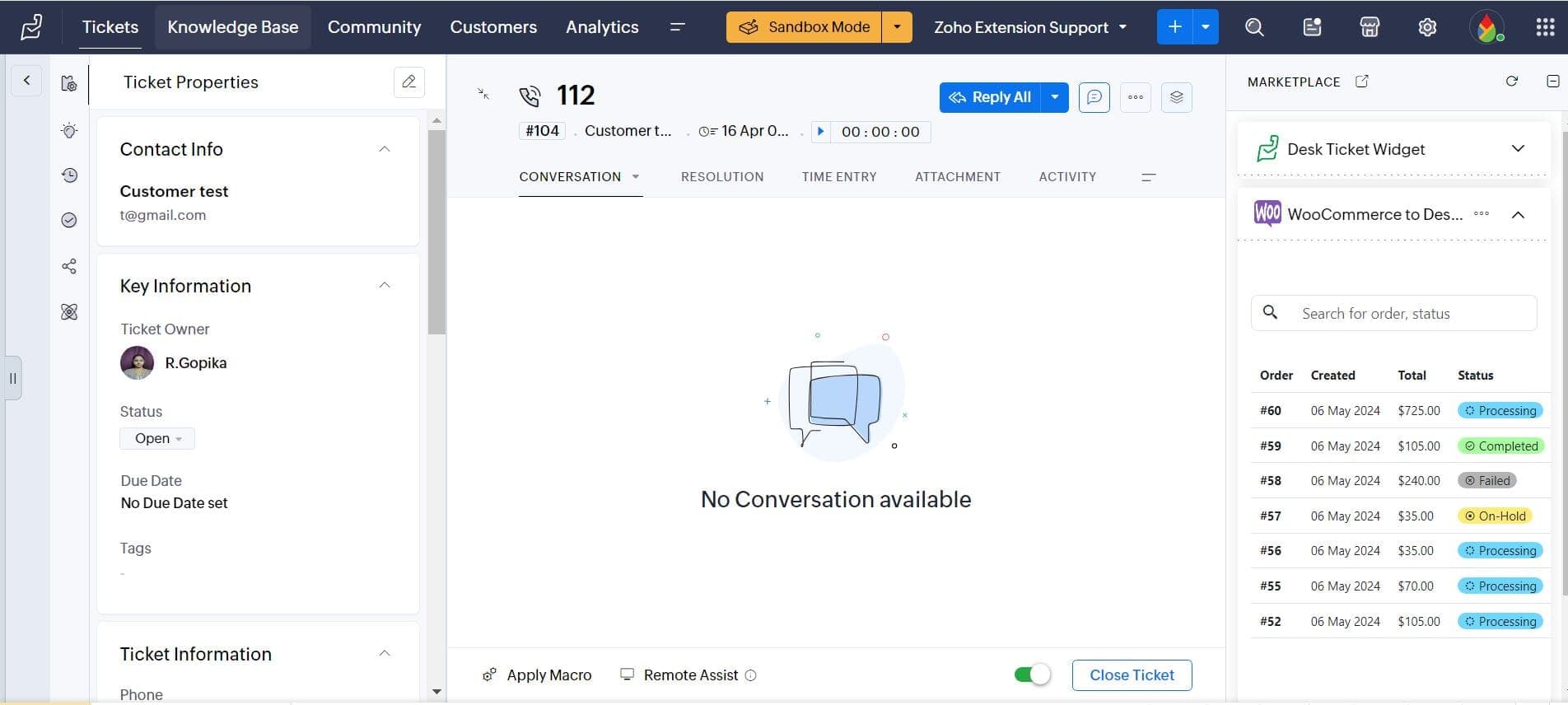Expand the Desk Ticket Widget section
Image resolution: width=1568 pixels, height=705 pixels.
[x=1518, y=149]
